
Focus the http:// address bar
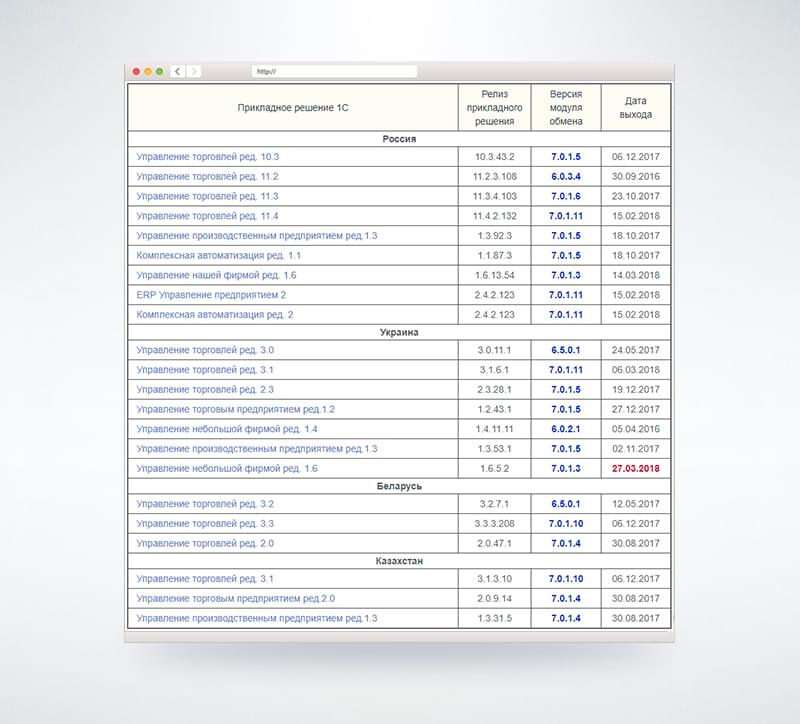(334, 71)
